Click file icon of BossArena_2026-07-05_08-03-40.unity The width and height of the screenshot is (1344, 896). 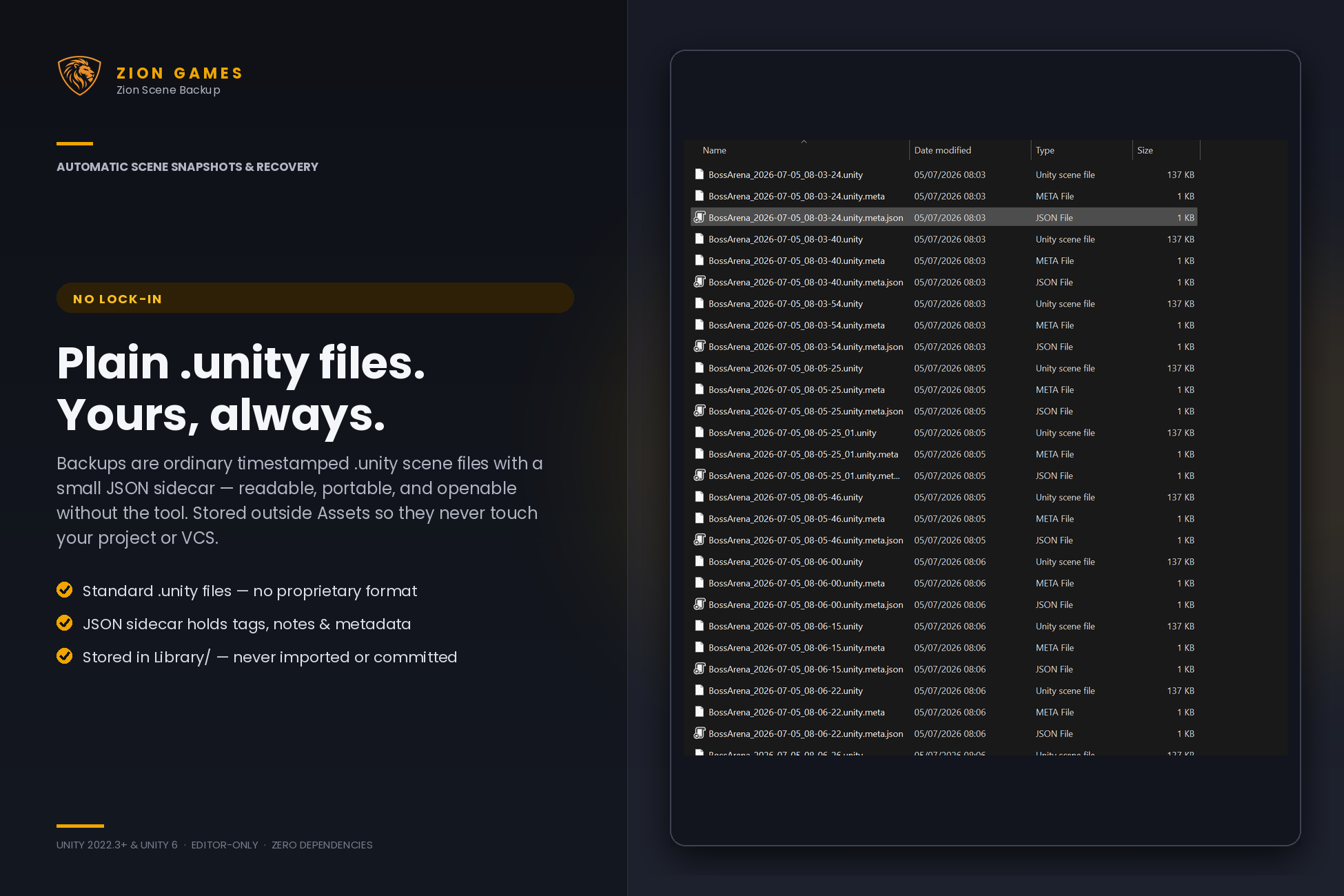tap(699, 239)
